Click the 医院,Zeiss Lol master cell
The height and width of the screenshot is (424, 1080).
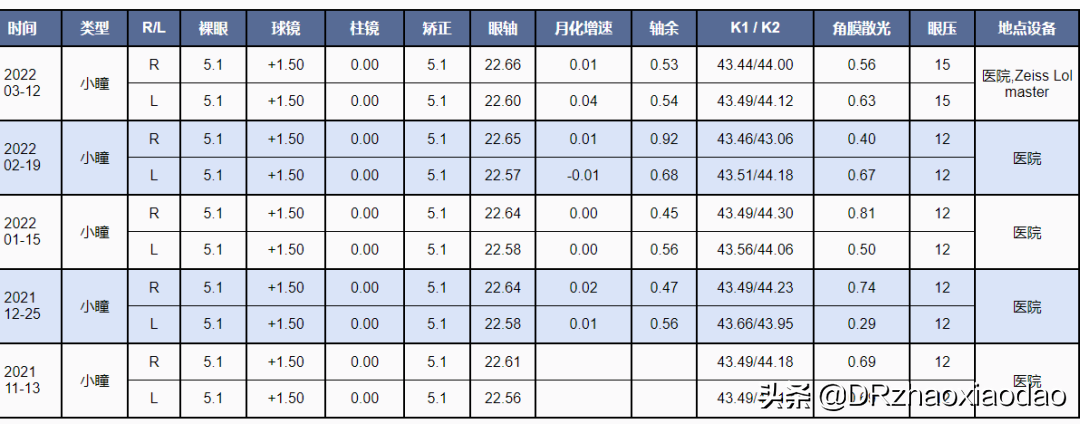tap(1026, 83)
